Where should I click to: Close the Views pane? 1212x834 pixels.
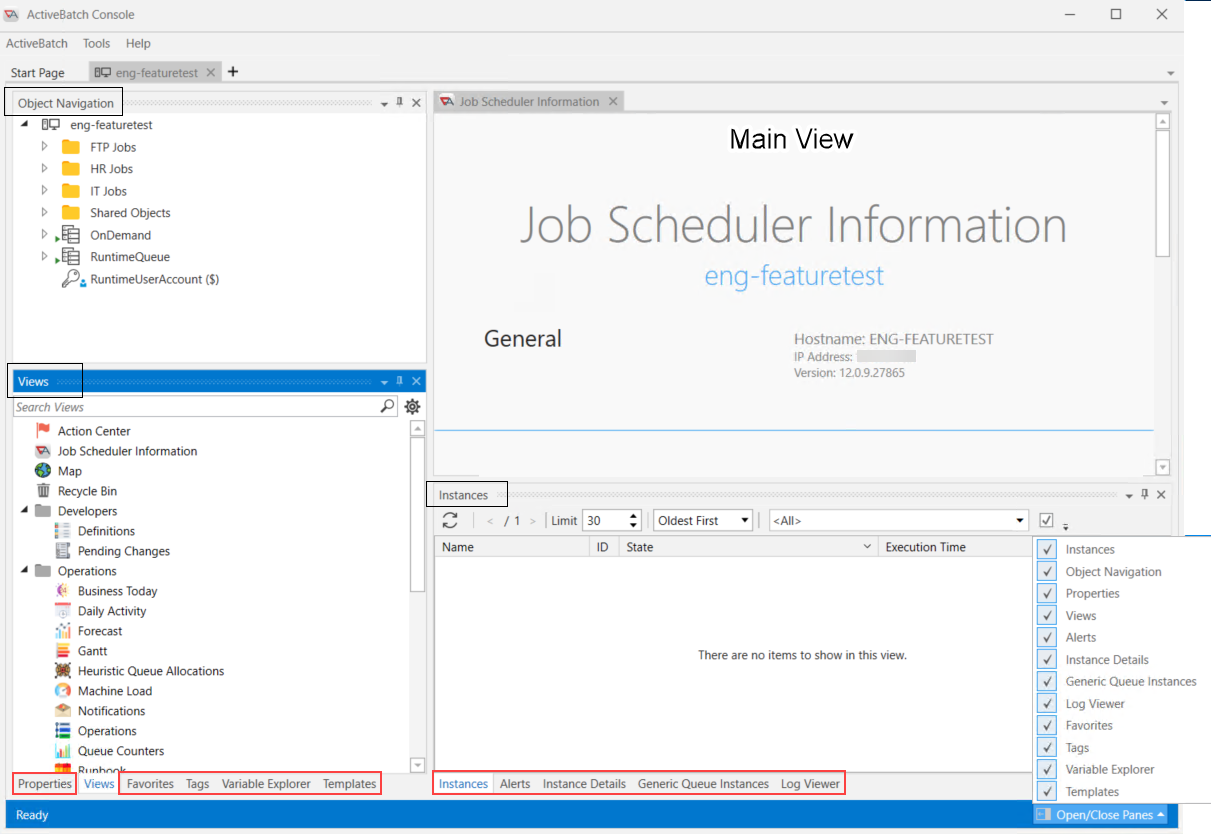(x=416, y=382)
